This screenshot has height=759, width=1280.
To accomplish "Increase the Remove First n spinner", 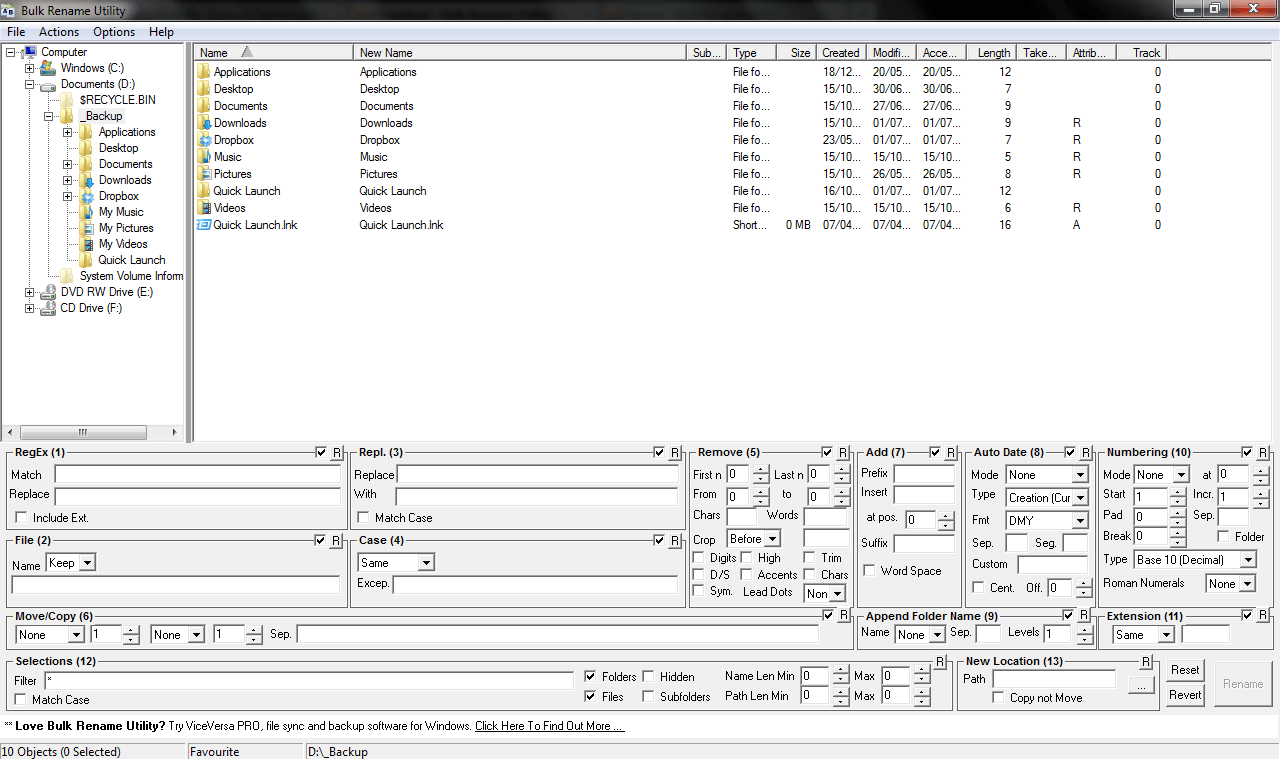I will [x=761, y=471].
